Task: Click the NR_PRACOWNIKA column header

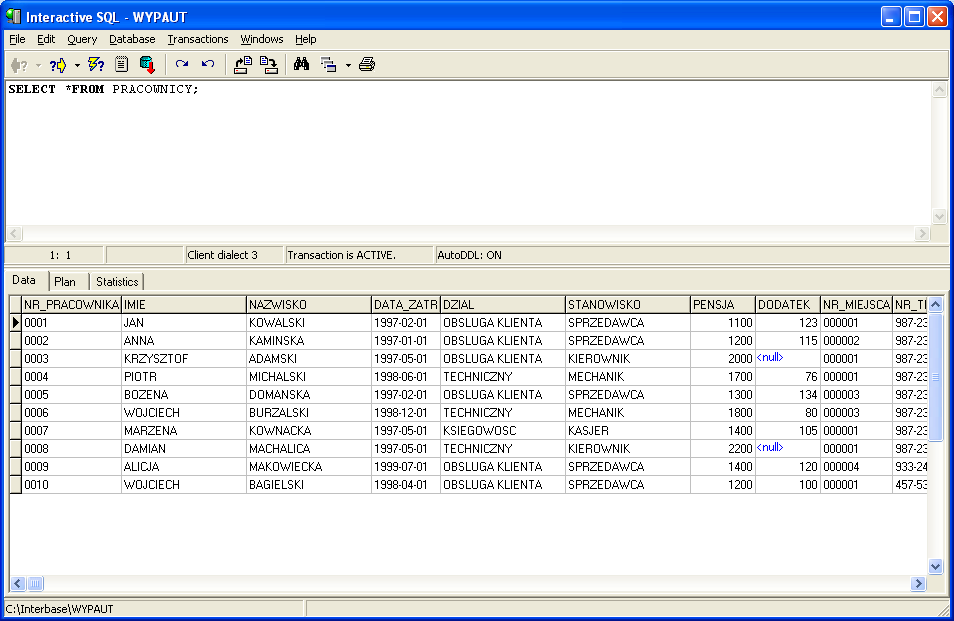Action: pos(71,305)
